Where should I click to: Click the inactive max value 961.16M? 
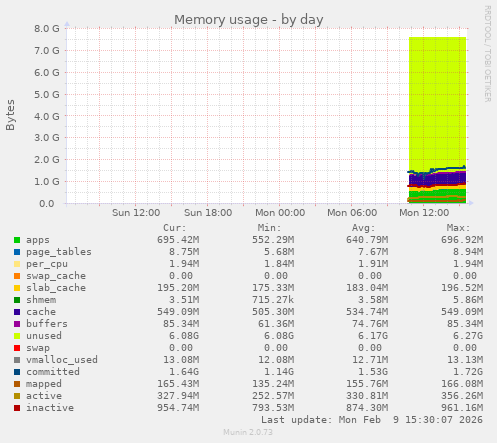[462, 408]
